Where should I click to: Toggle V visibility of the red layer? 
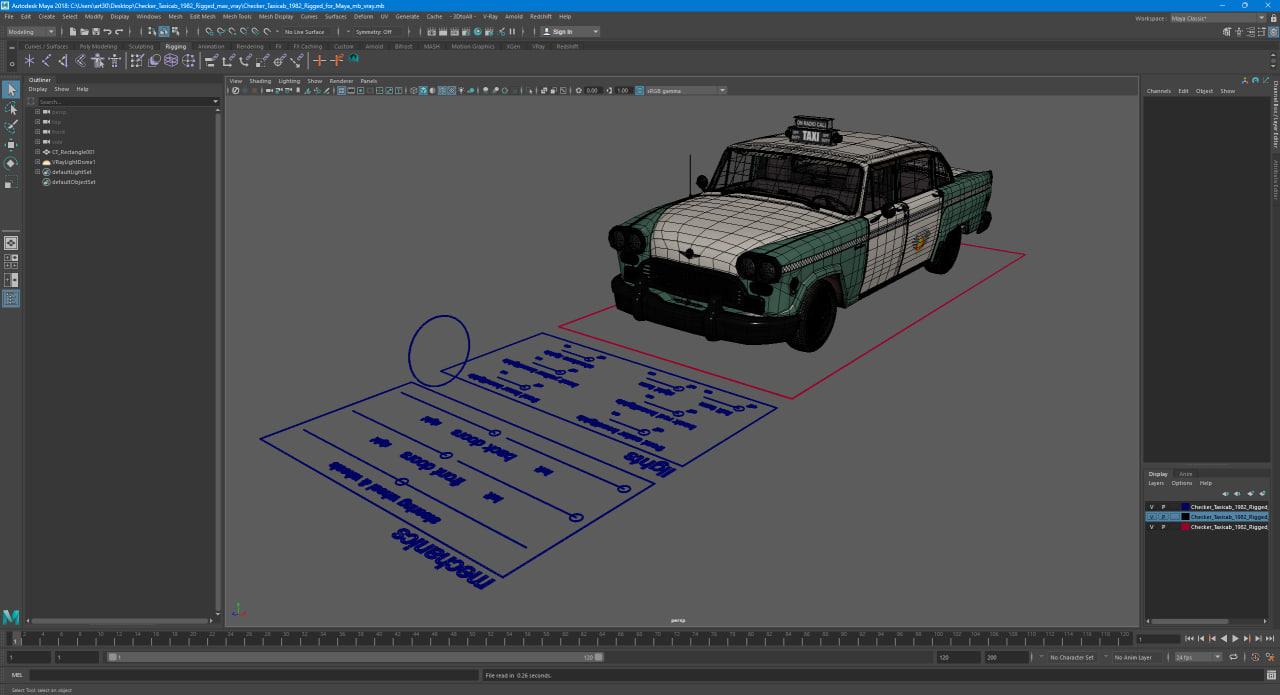point(1151,527)
